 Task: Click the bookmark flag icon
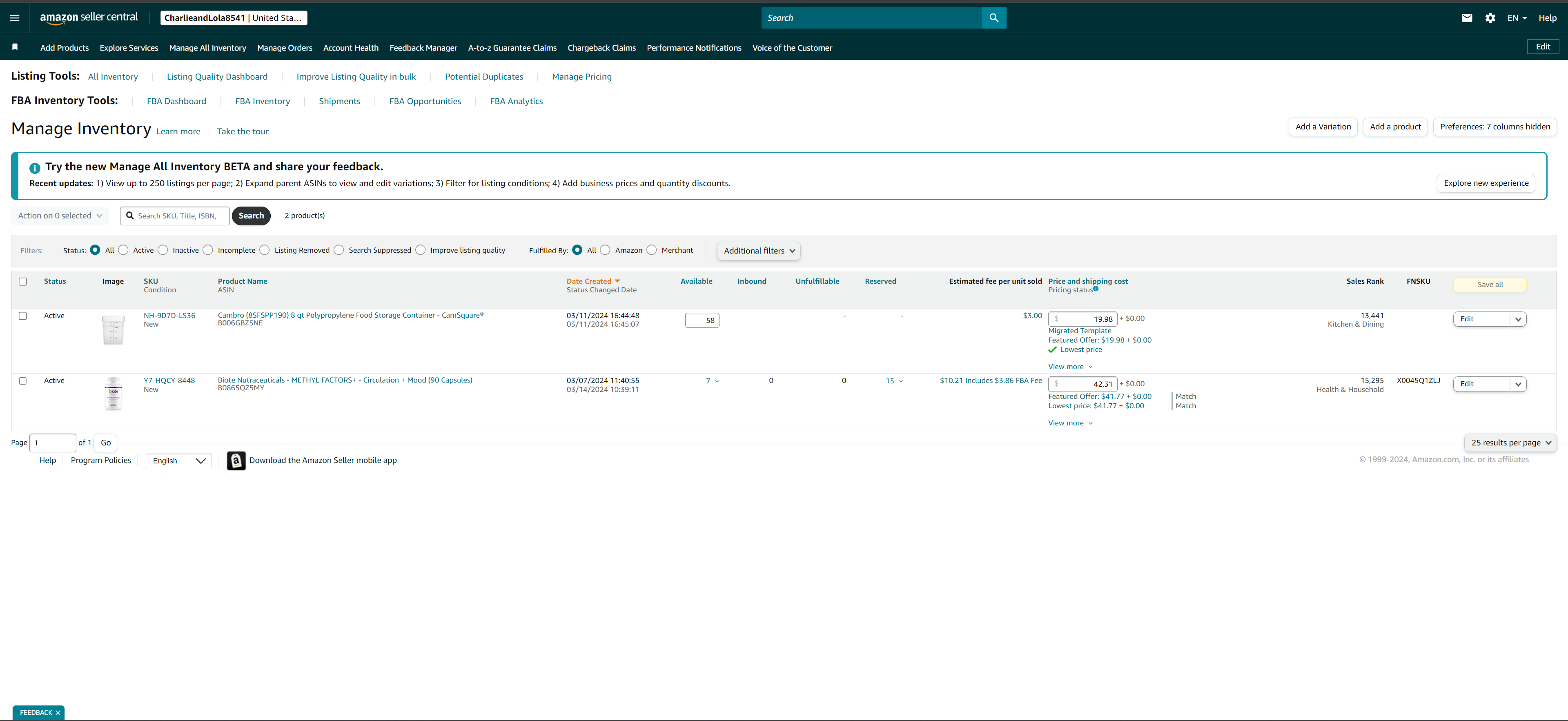pyautogui.click(x=15, y=47)
